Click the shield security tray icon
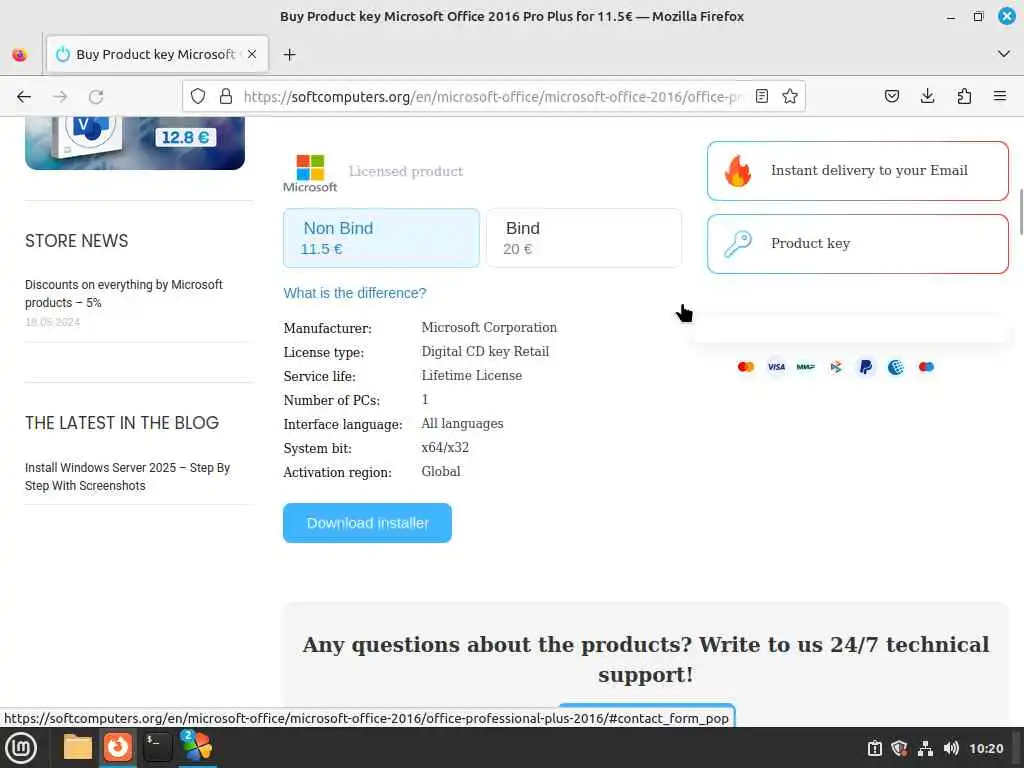 click(x=899, y=748)
